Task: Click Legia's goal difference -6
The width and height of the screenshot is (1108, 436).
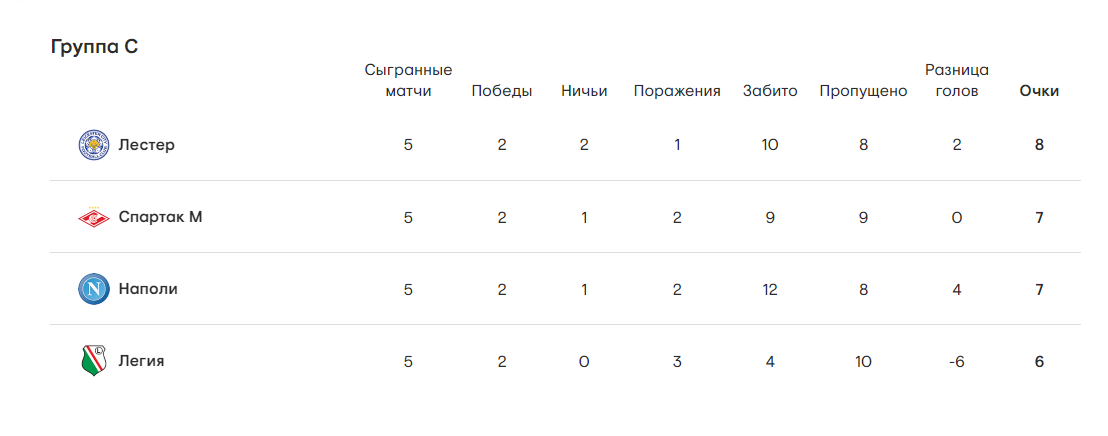Action: point(957,361)
